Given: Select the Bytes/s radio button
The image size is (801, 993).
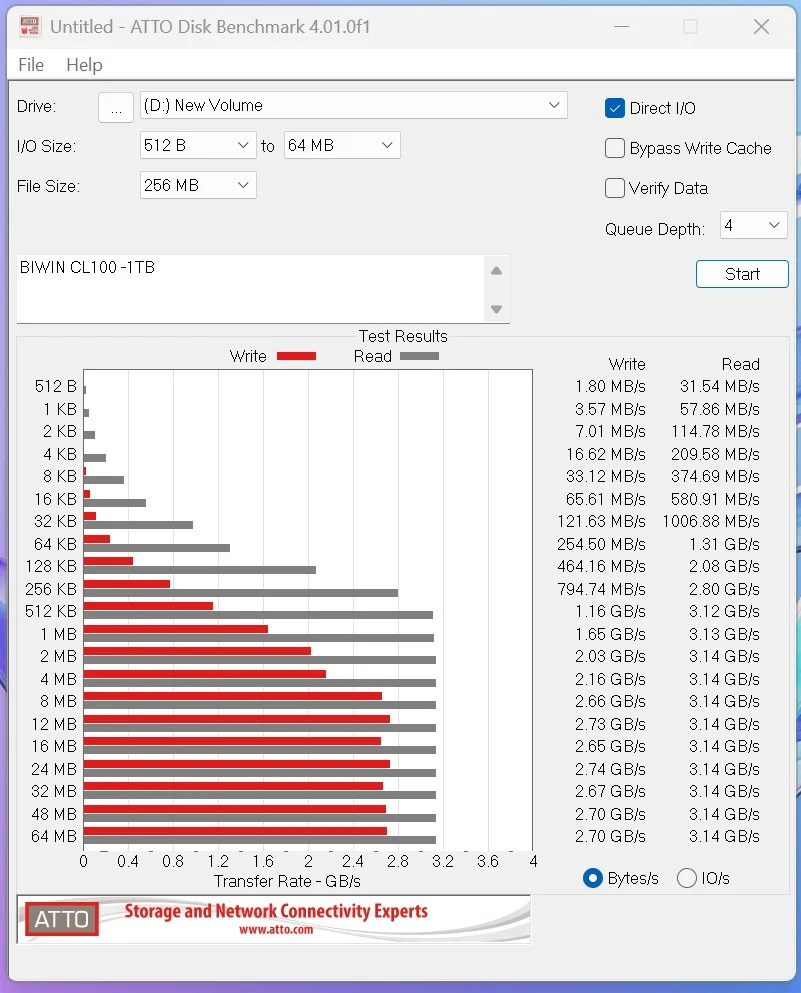Looking at the screenshot, I should click(x=593, y=878).
